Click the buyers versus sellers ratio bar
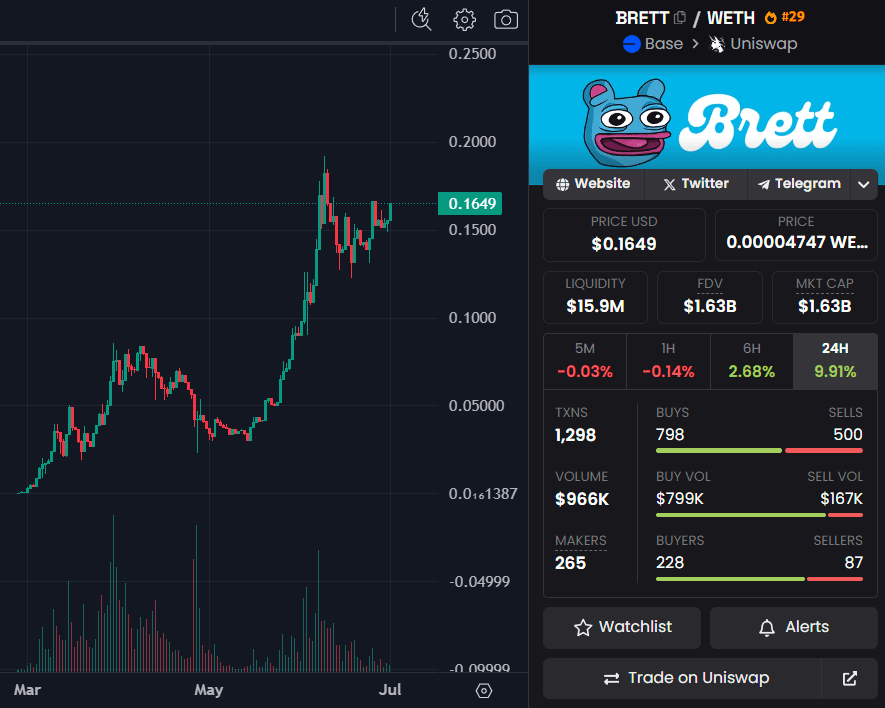 click(759, 579)
